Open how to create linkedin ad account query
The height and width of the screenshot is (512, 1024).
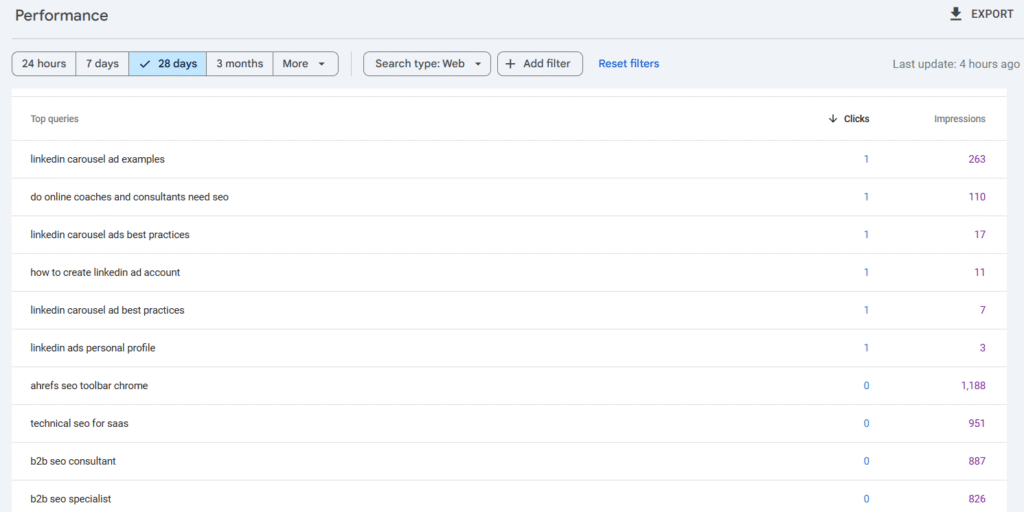105,272
